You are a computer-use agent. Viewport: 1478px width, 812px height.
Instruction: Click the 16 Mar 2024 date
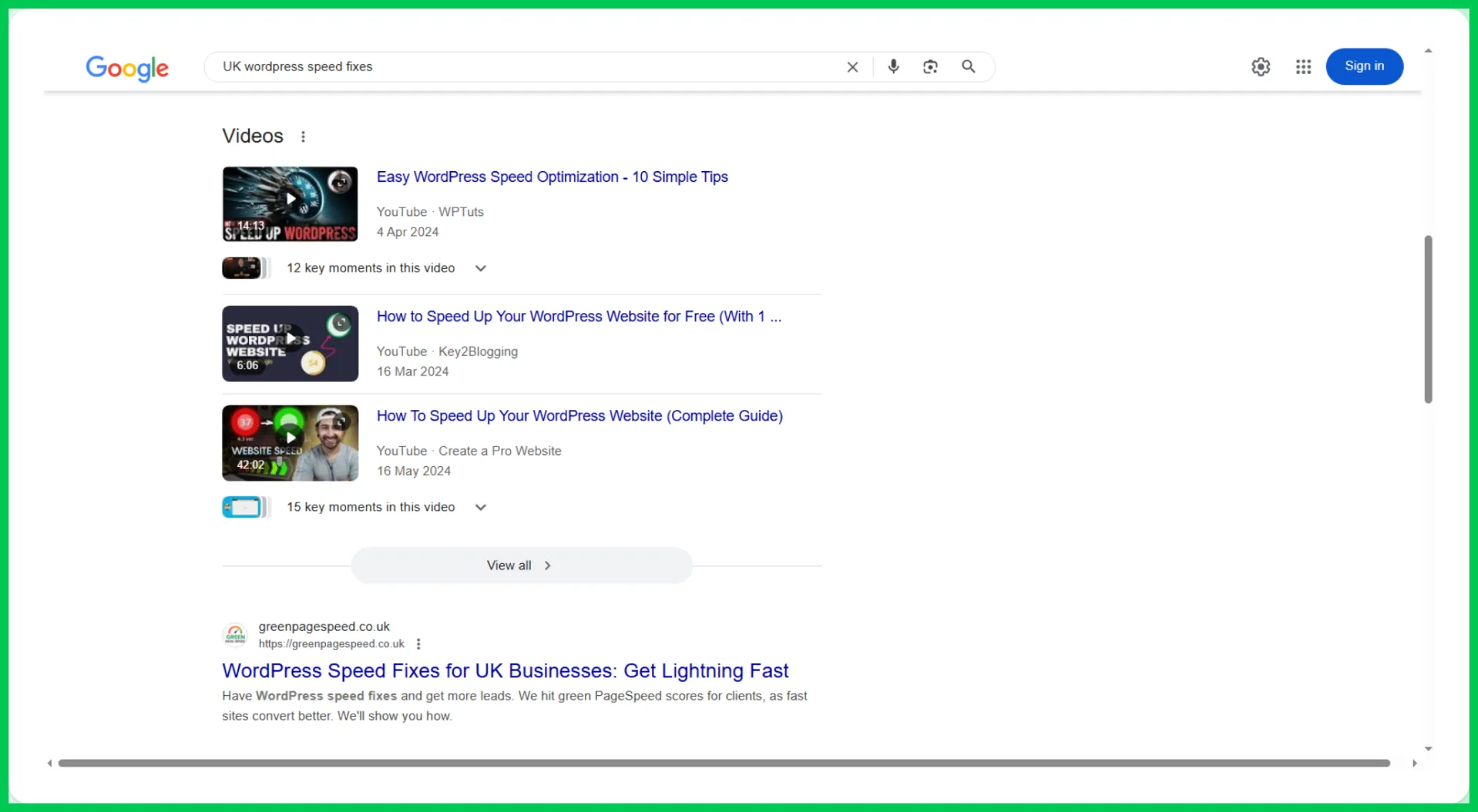click(412, 371)
